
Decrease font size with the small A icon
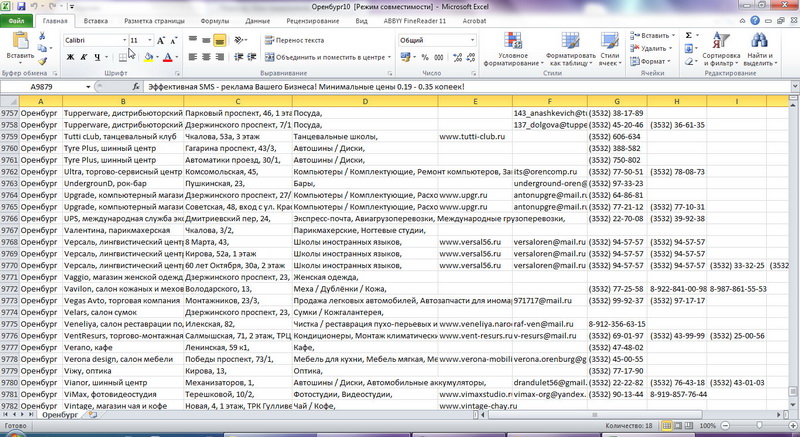pos(173,40)
